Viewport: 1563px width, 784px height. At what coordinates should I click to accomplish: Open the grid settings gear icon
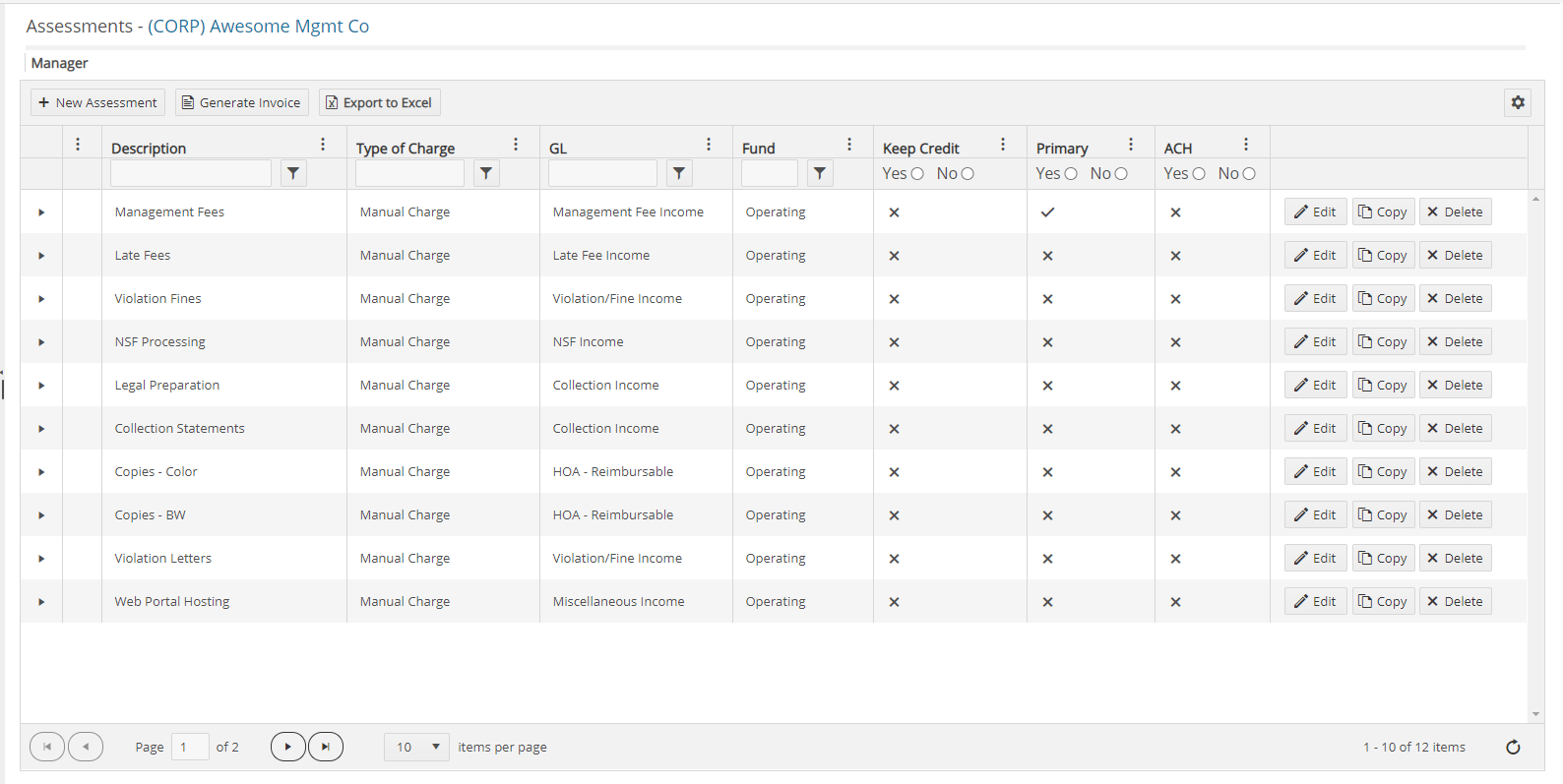click(x=1518, y=102)
